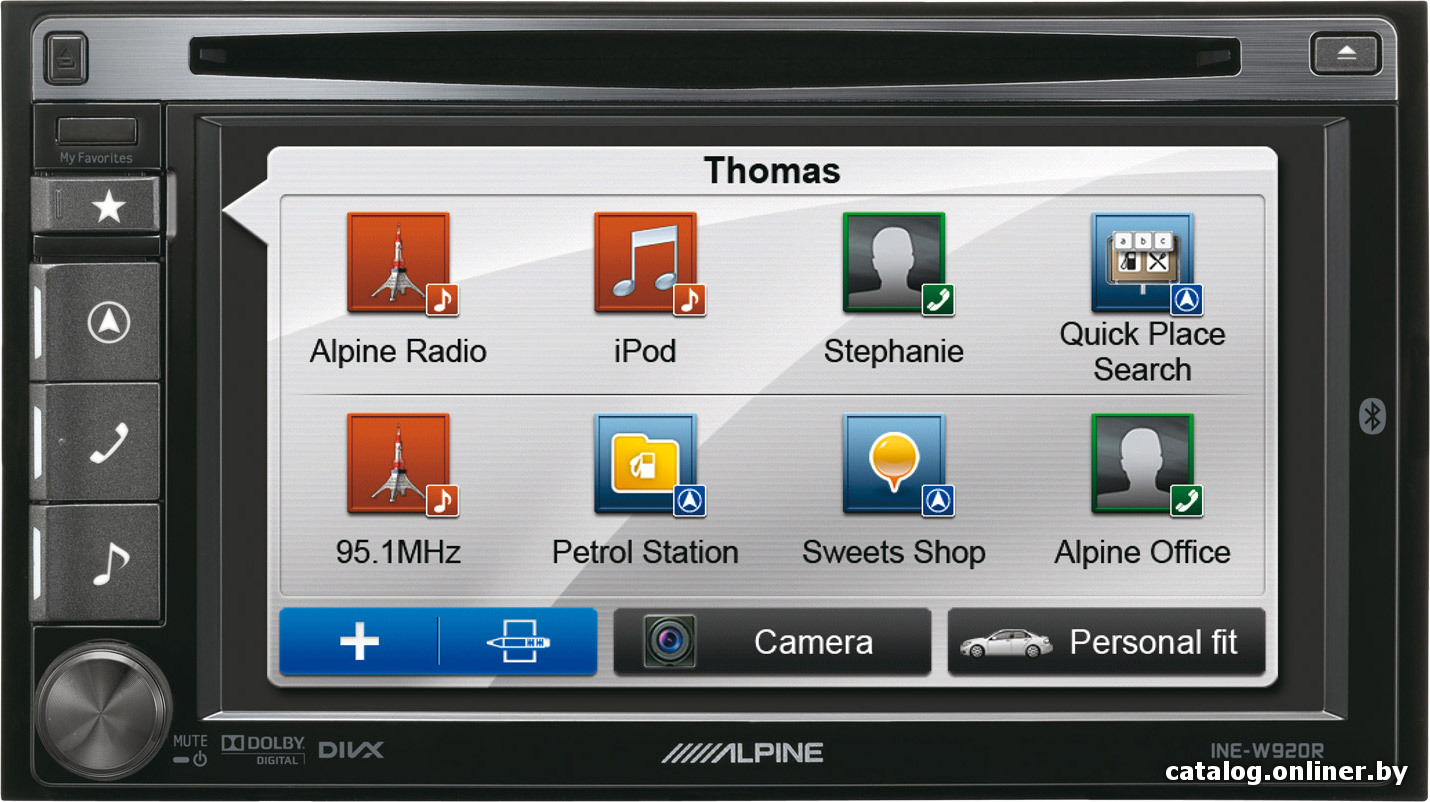Image resolution: width=1430 pixels, height=802 pixels.
Task: Open the Alpine Radio favorite
Action: pyautogui.click(x=398, y=289)
